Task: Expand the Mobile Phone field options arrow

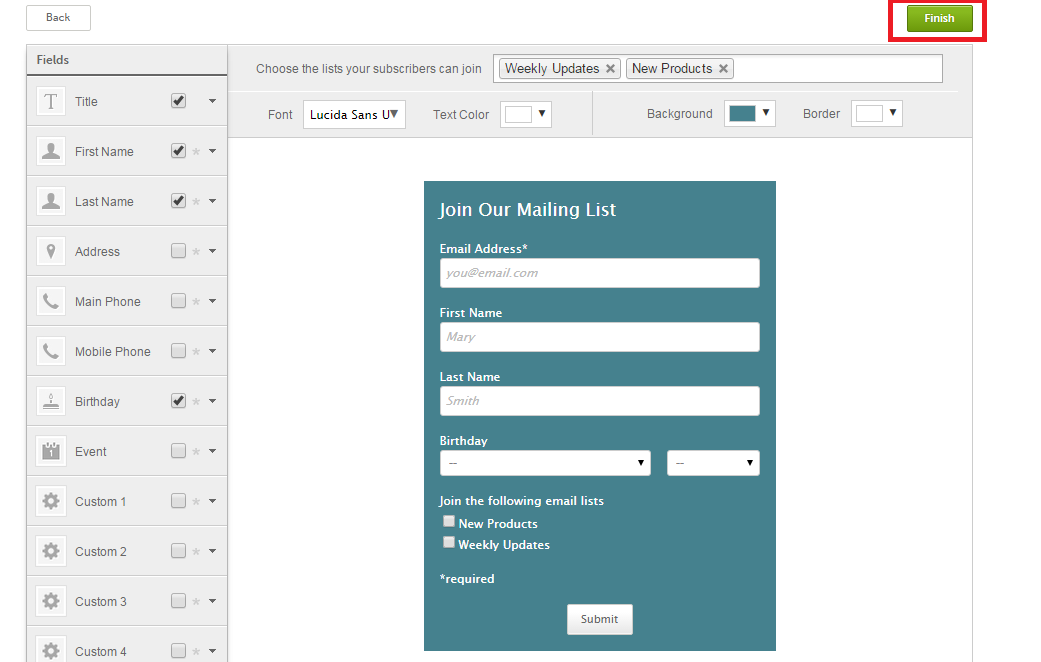Action: pos(212,351)
